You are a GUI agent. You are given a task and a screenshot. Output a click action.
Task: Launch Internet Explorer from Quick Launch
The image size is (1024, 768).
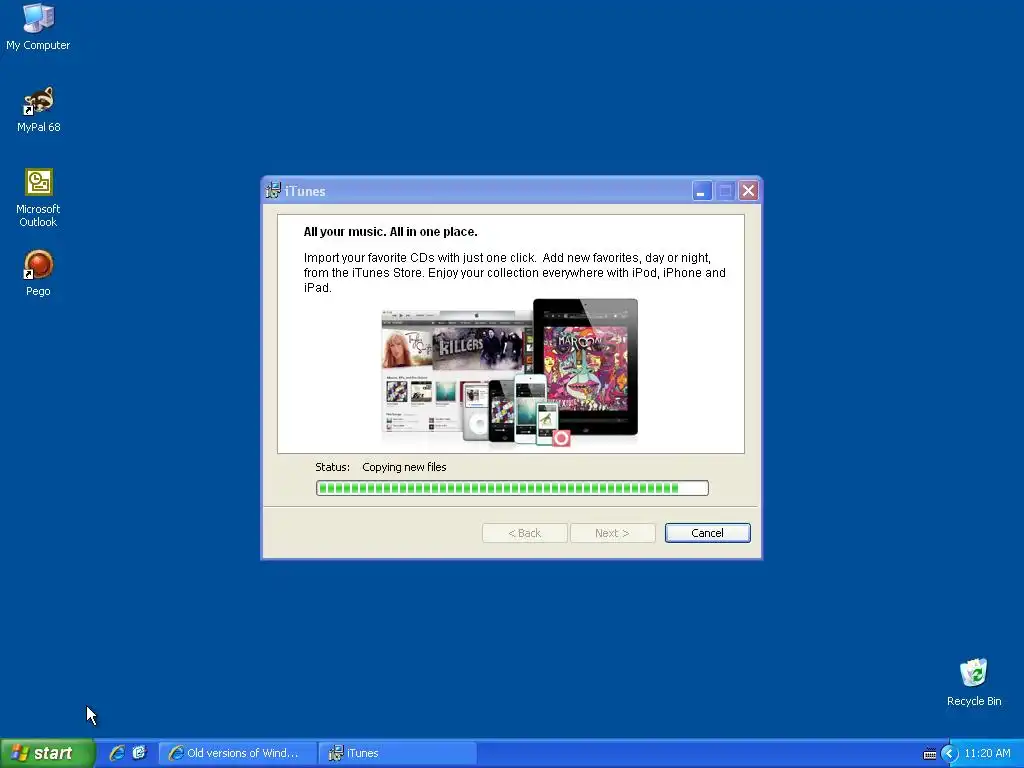click(117, 753)
